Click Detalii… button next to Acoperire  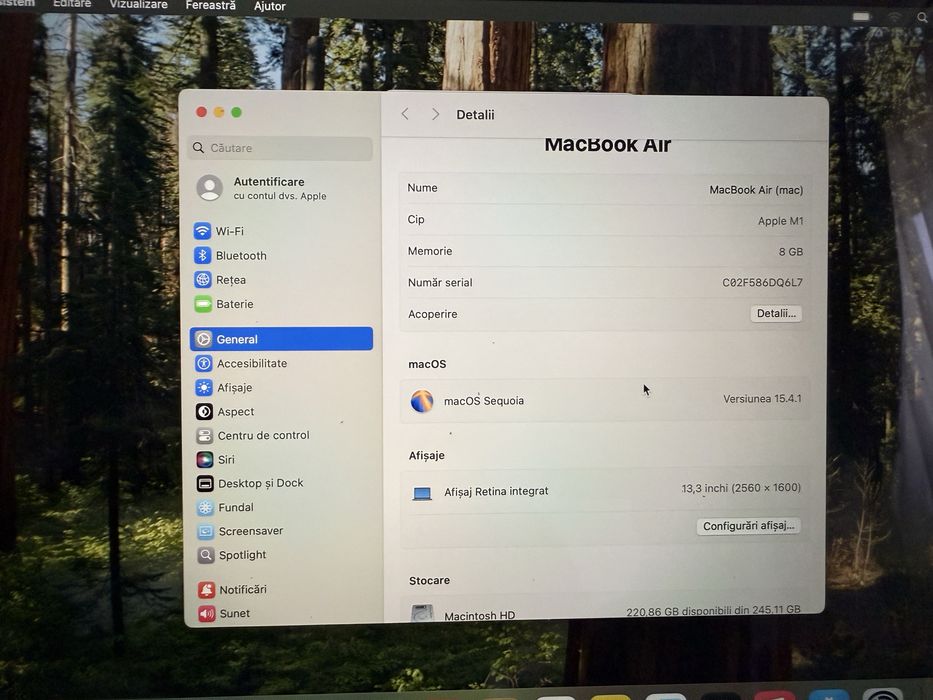pos(776,313)
